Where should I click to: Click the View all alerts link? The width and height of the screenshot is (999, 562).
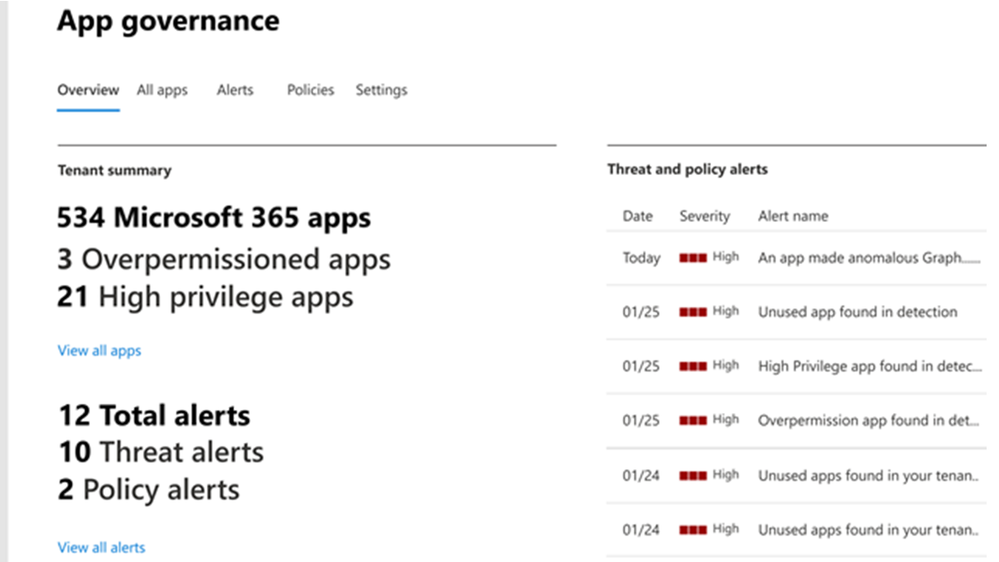click(101, 547)
